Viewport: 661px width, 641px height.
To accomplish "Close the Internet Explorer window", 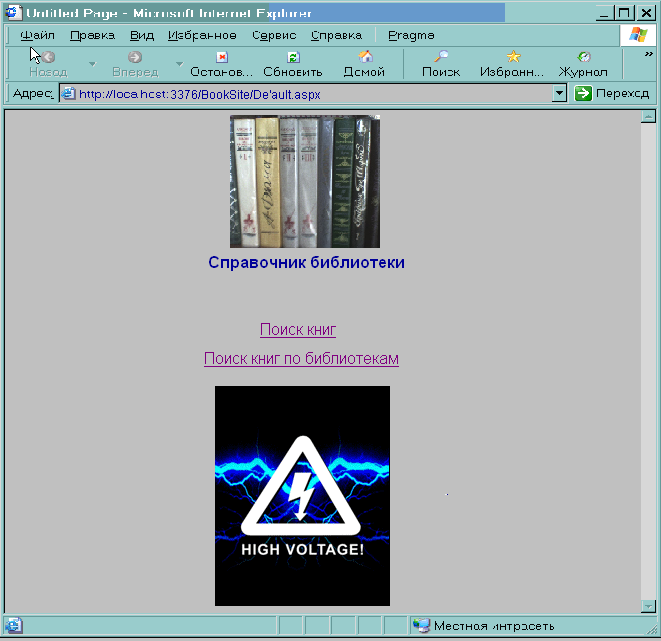I will click(646, 13).
